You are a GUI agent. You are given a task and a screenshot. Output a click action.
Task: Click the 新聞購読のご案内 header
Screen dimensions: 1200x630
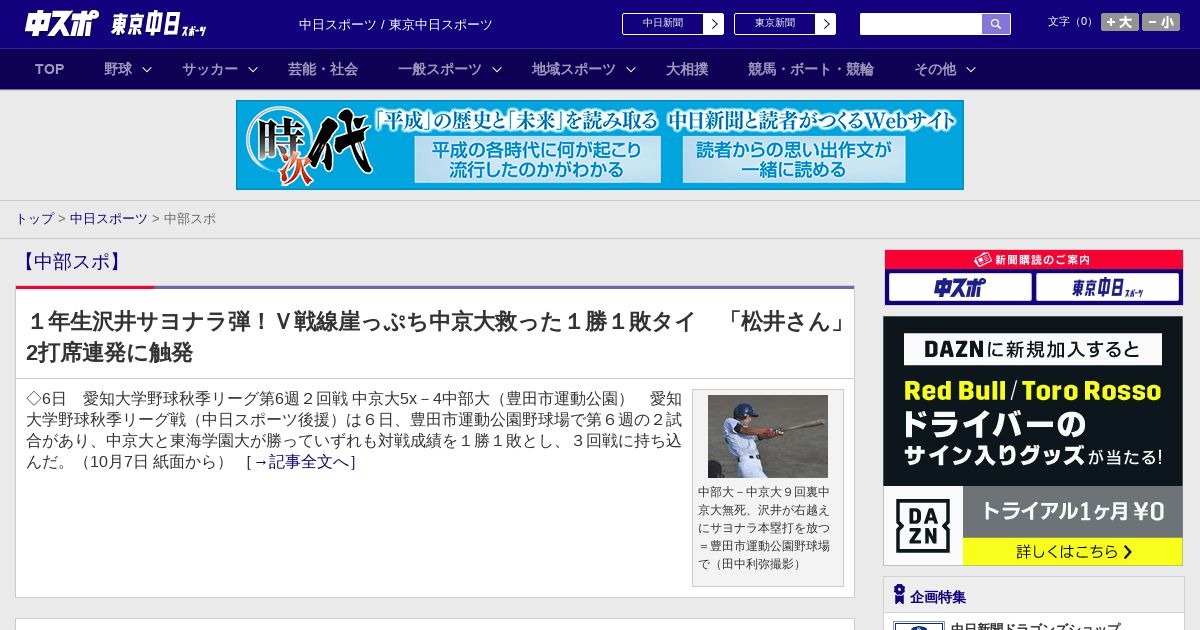(1034, 260)
